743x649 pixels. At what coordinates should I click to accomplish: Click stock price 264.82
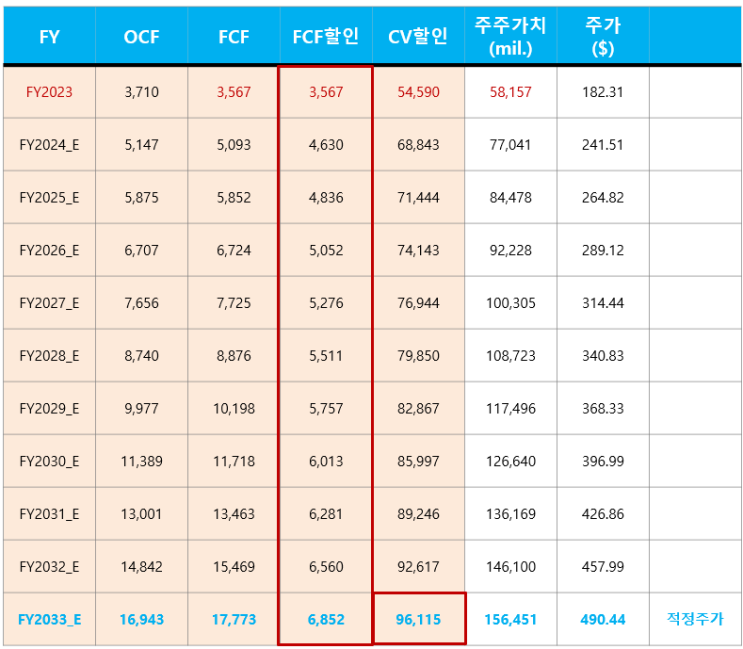click(x=603, y=197)
